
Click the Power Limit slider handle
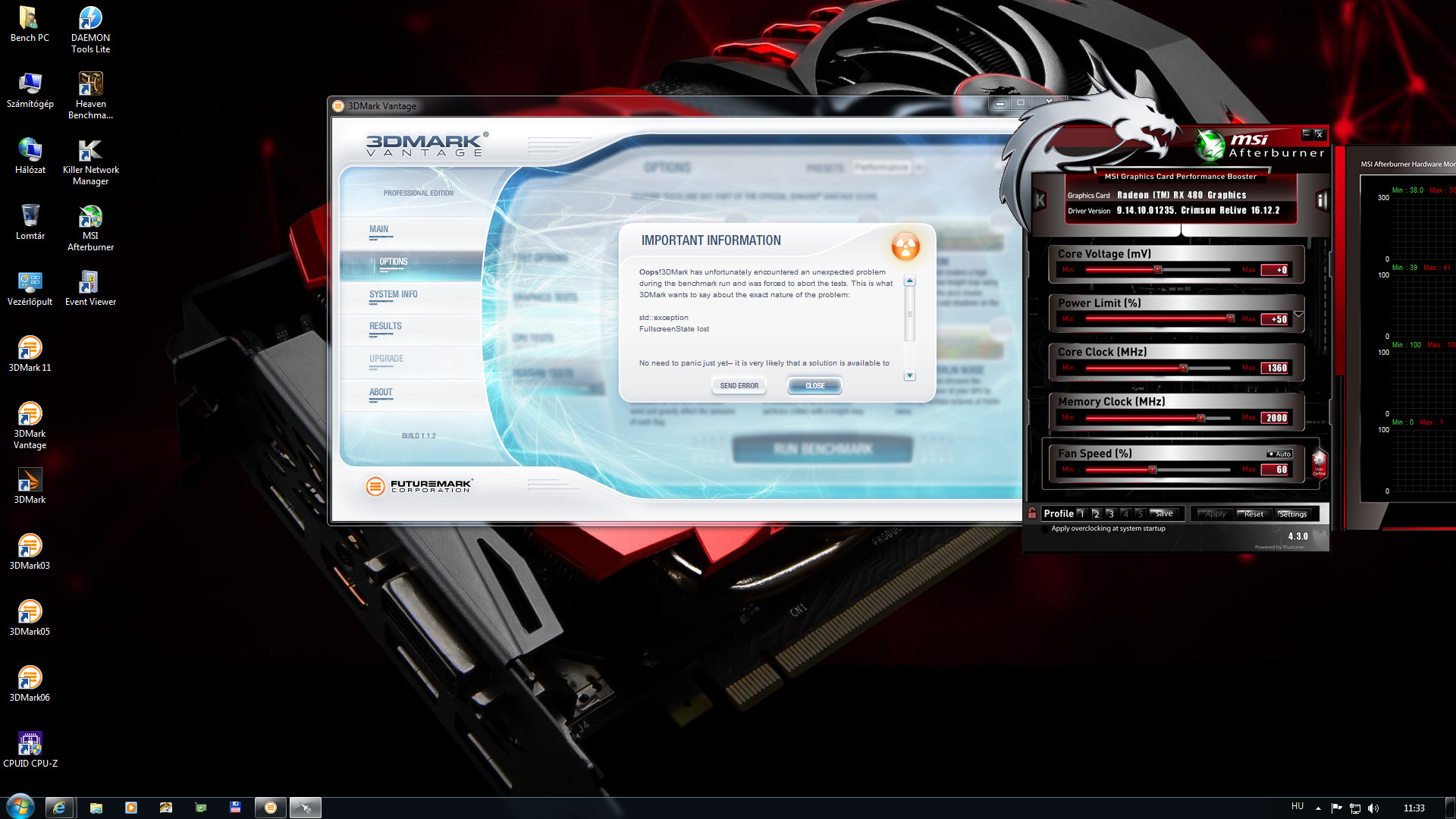coord(1230,318)
